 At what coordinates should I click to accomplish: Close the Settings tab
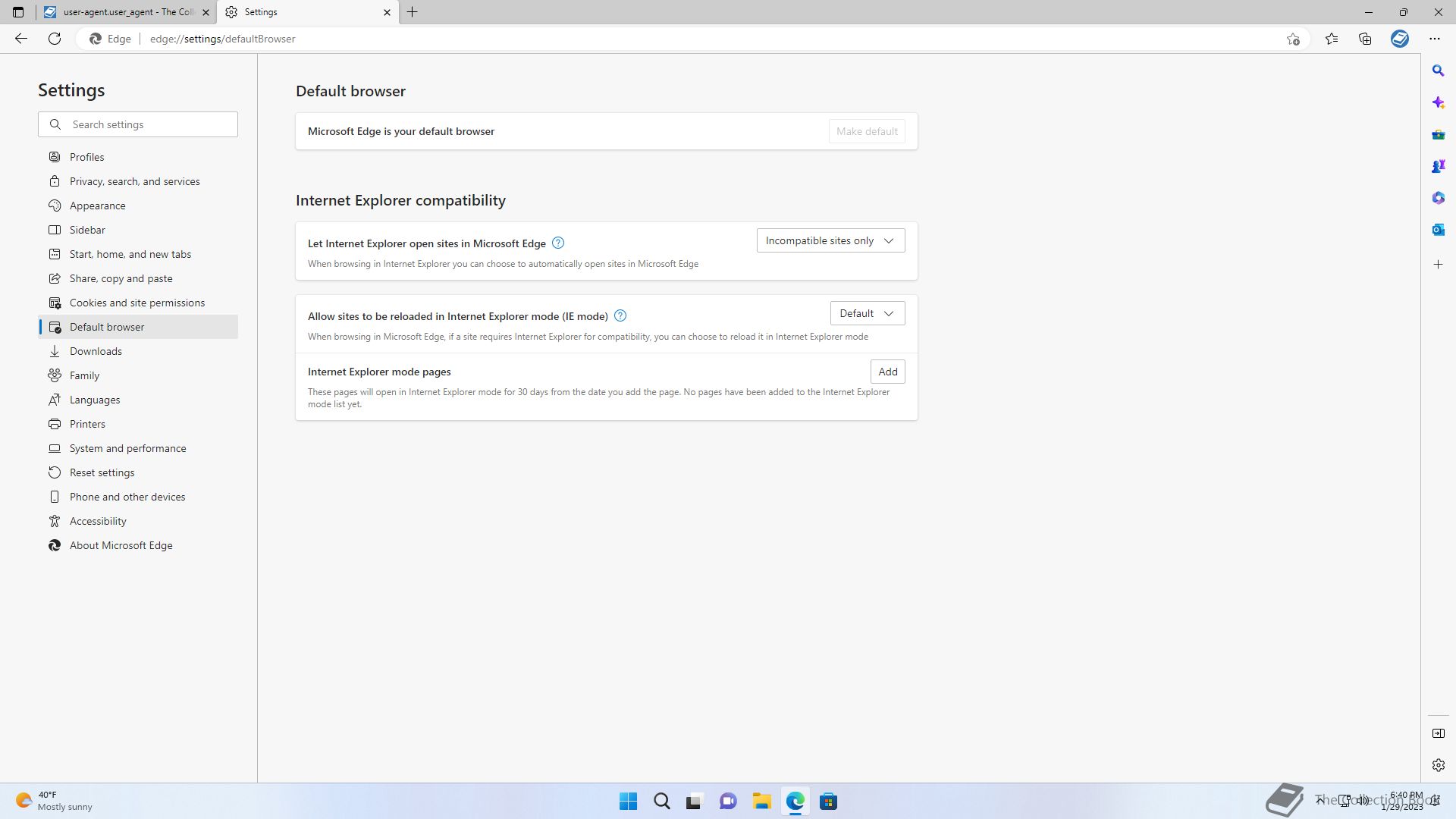[x=387, y=12]
